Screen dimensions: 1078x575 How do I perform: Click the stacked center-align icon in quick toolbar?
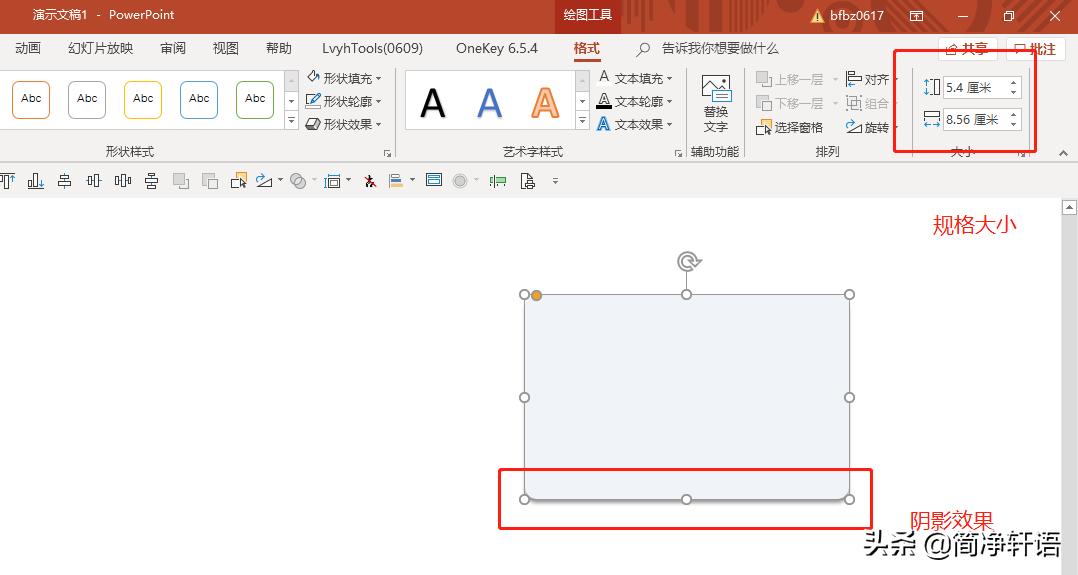pos(151,181)
